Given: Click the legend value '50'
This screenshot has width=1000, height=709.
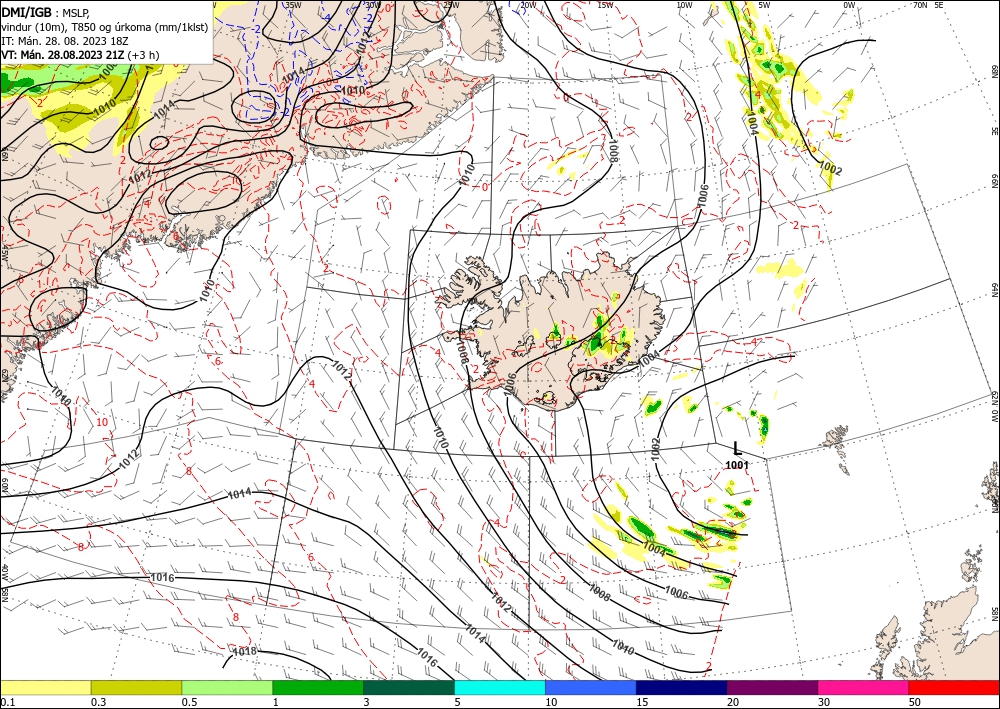Looking at the screenshot, I should (915, 702).
